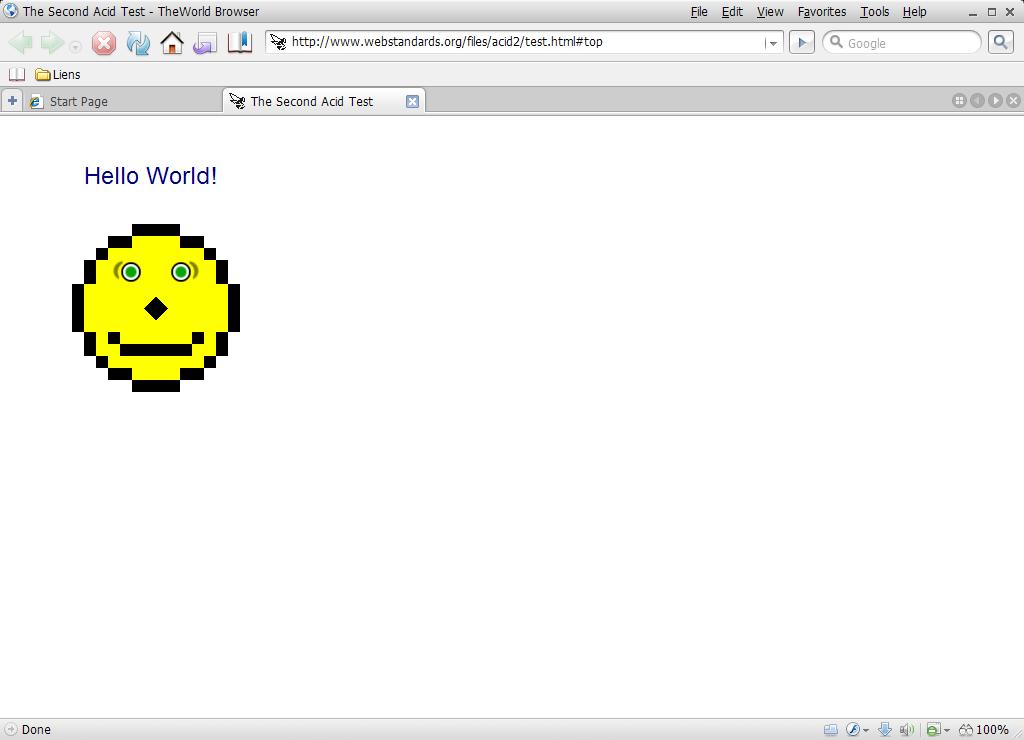
Task: Click the smiley's black diamond nose
Action: 156,308
